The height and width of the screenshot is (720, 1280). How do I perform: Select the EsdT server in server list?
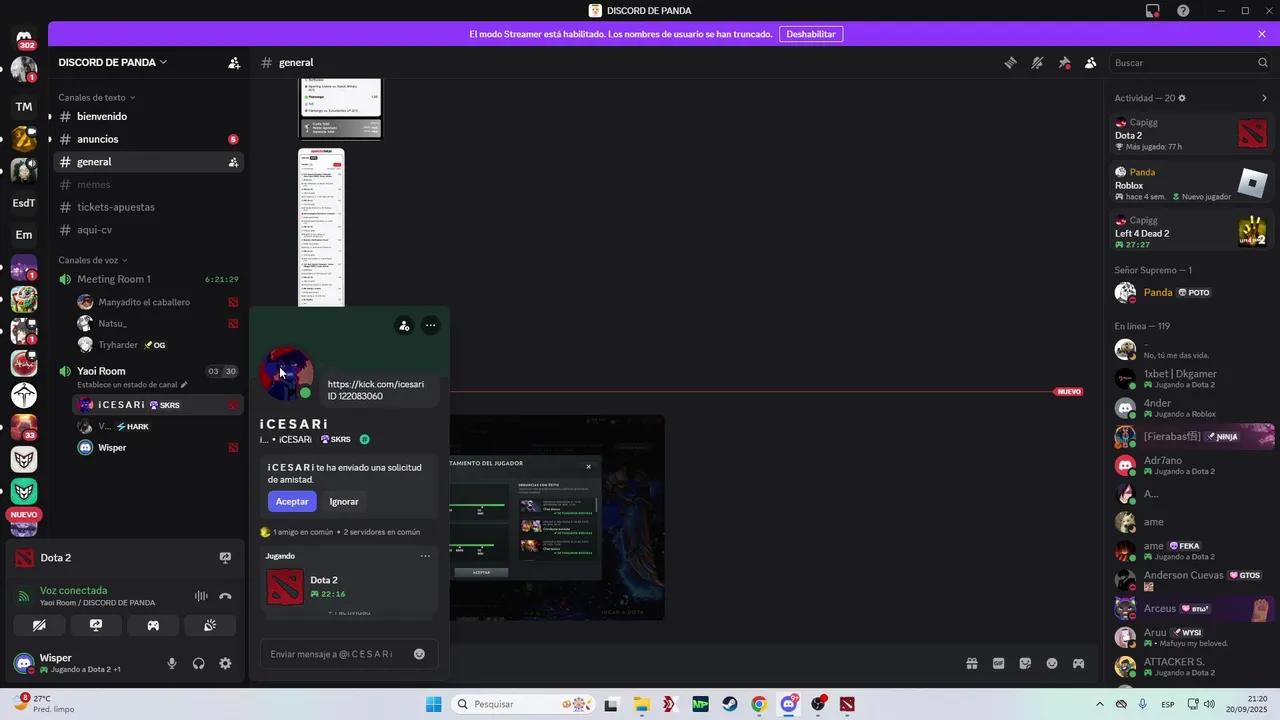click(x=24, y=203)
